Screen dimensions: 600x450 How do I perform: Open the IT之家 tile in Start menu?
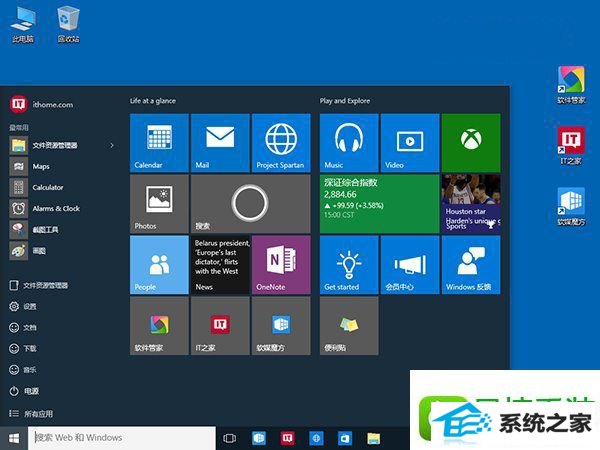pos(220,326)
